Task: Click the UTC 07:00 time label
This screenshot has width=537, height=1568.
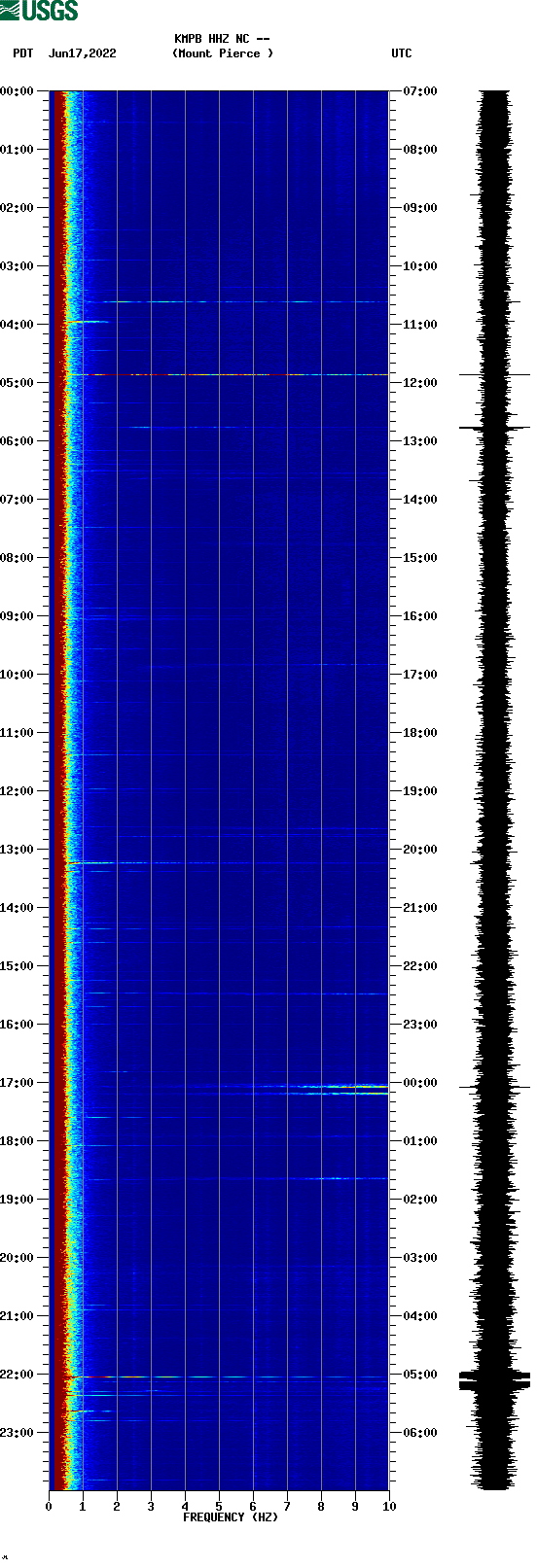Action: [x=420, y=91]
